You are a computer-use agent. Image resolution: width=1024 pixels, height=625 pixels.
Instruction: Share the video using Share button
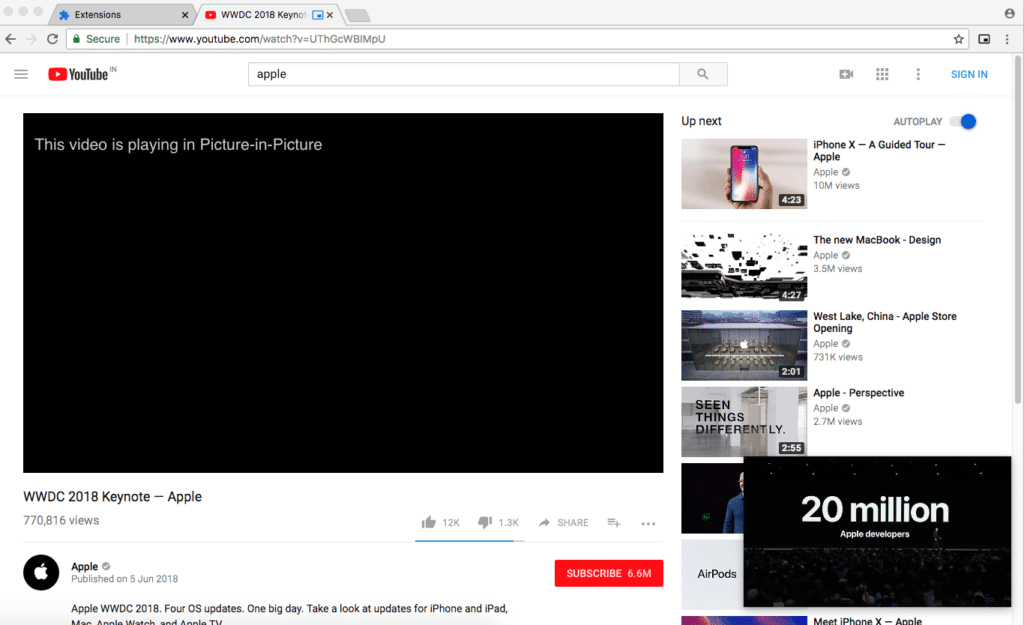pyautogui.click(x=564, y=522)
